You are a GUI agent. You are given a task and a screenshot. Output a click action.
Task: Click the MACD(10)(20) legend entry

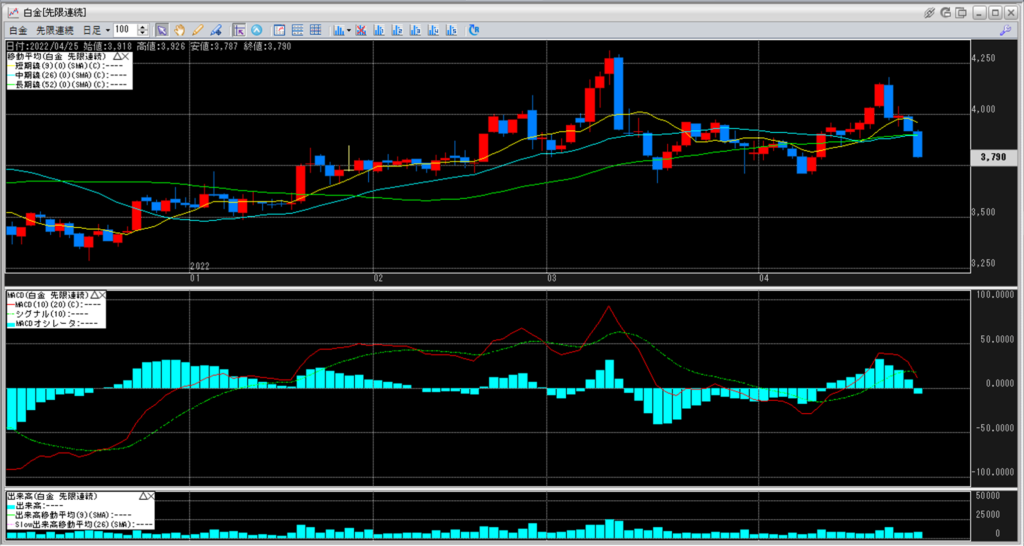click(x=54, y=304)
